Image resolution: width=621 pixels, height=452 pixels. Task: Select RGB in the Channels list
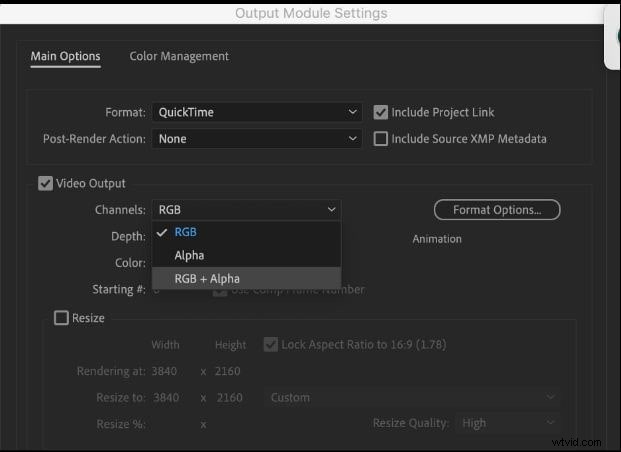[x=246, y=232]
